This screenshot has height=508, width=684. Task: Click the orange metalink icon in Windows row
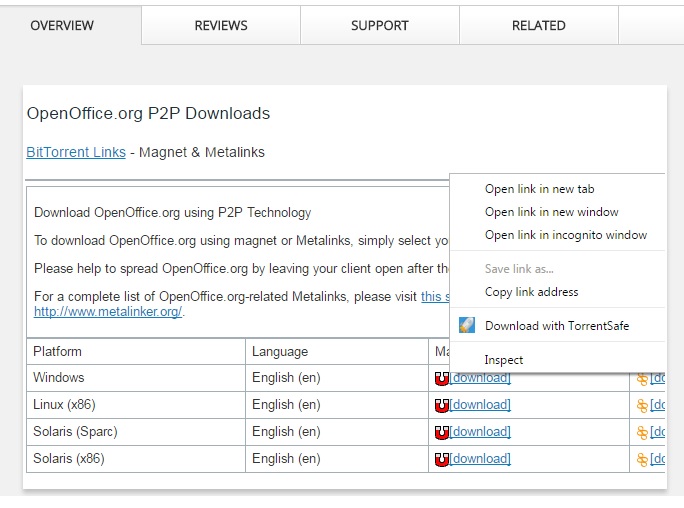click(642, 379)
